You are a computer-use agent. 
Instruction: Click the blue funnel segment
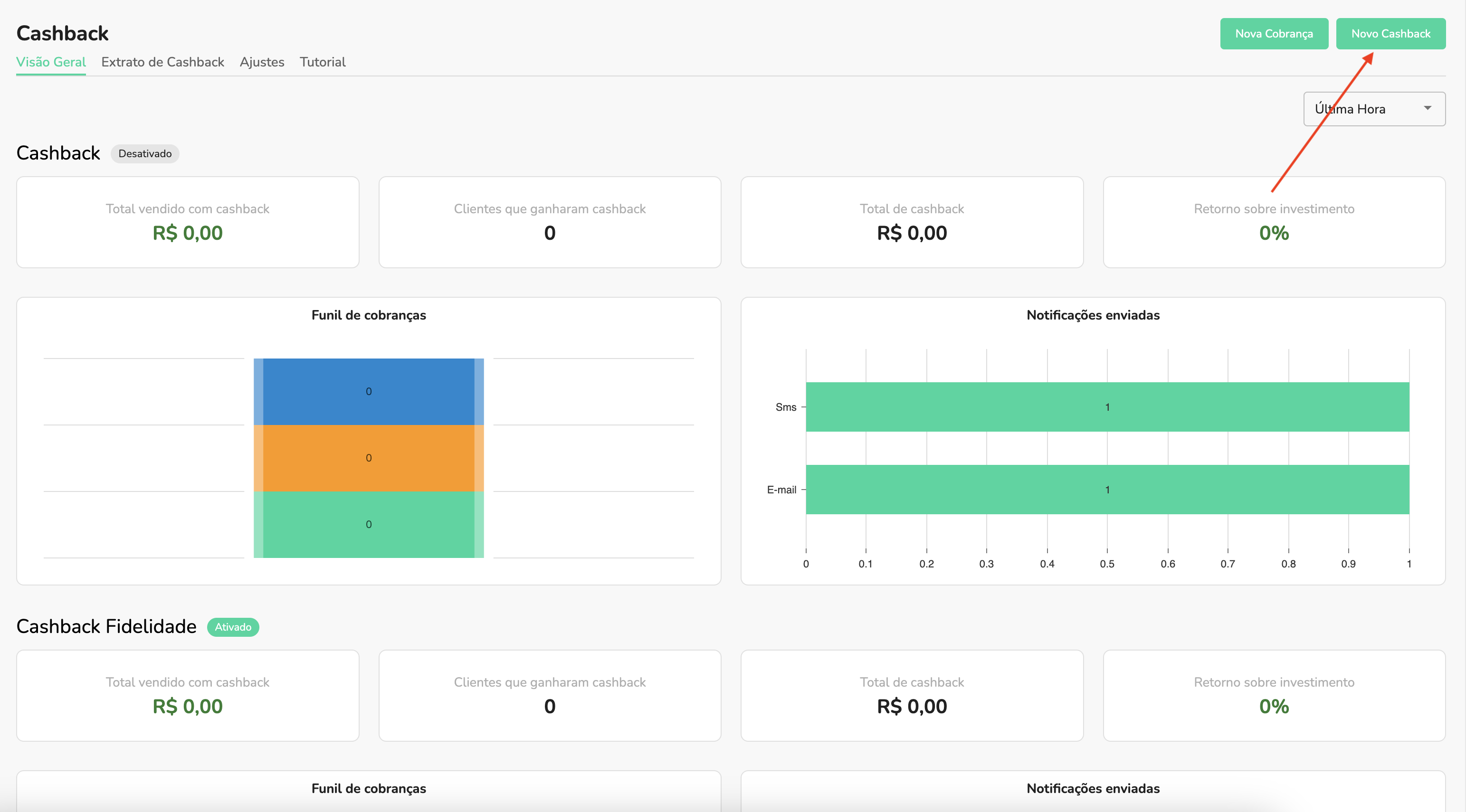coord(368,391)
